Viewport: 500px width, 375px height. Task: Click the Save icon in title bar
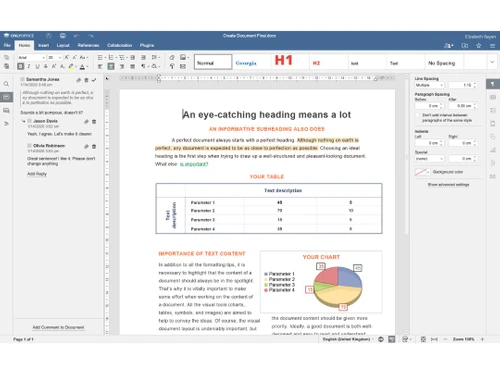49,35
